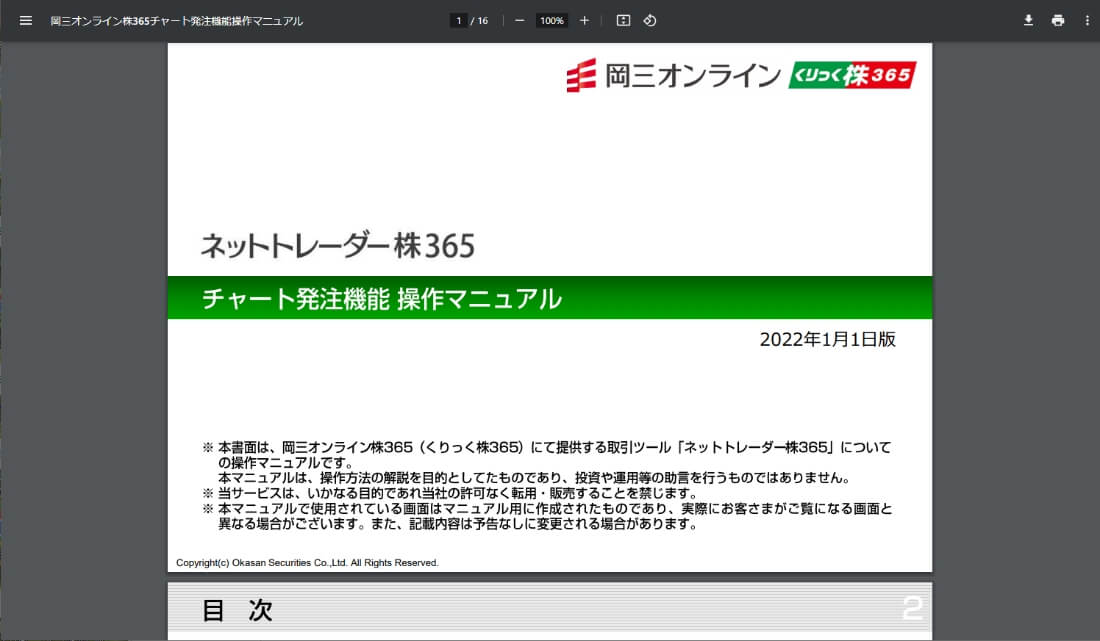Click the 2022年1月1日版 date text

pos(828,339)
